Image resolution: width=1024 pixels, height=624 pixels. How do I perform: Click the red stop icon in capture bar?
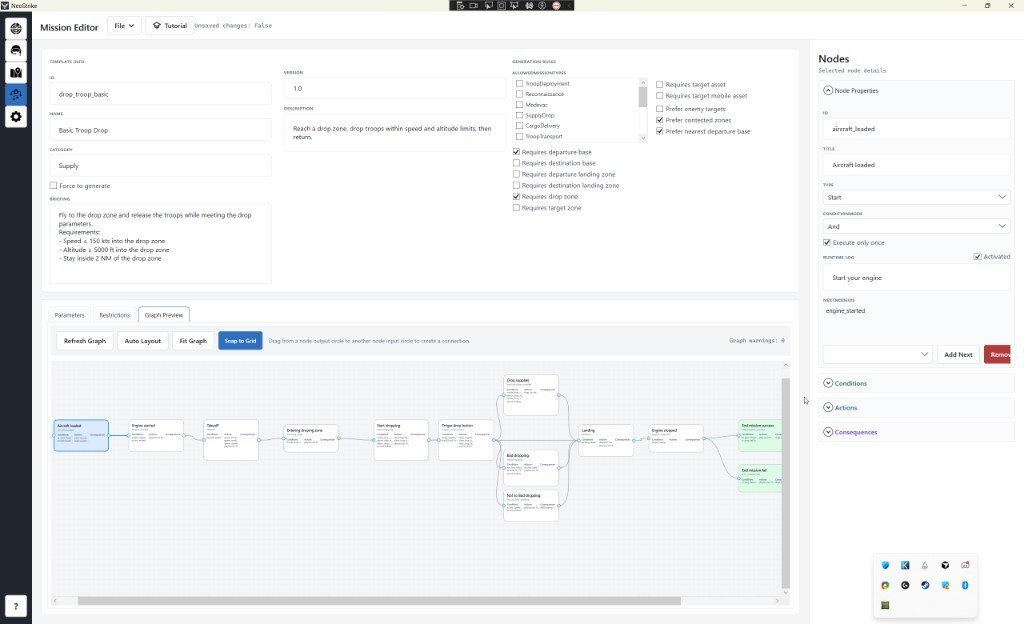click(x=556, y=5)
